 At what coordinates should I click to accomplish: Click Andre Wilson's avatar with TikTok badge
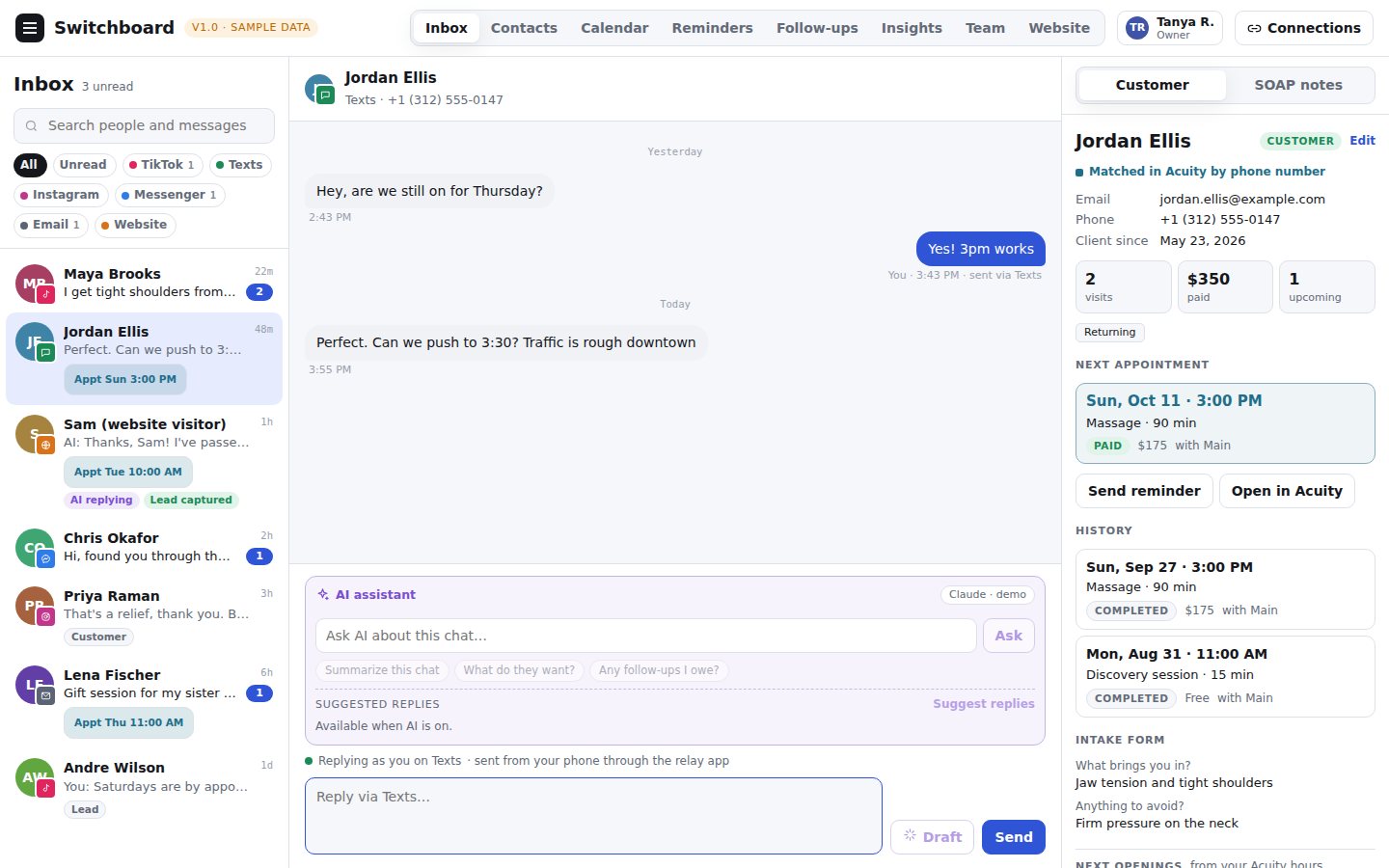tap(35, 777)
